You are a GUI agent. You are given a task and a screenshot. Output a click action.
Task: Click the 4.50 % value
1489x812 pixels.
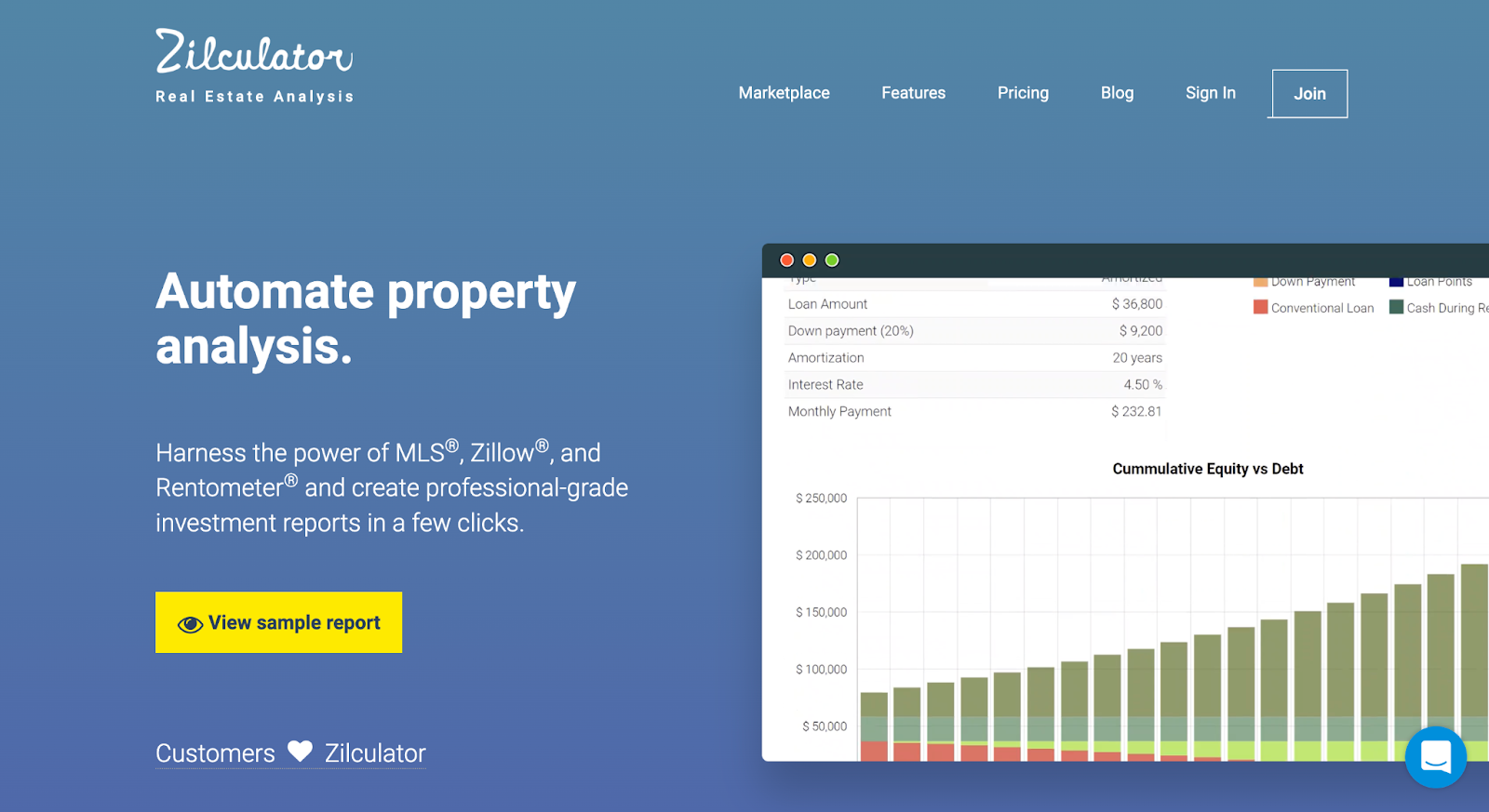1143,385
